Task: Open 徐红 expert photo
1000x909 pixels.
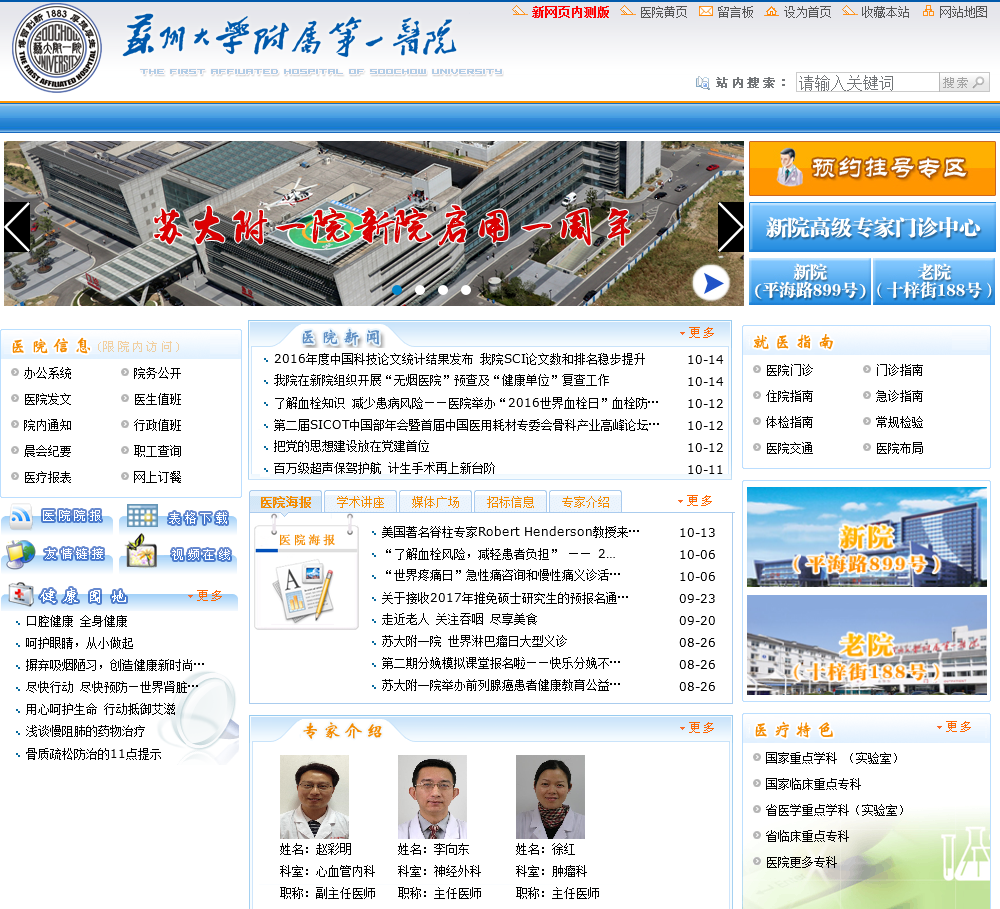Action: [x=550, y=797]
